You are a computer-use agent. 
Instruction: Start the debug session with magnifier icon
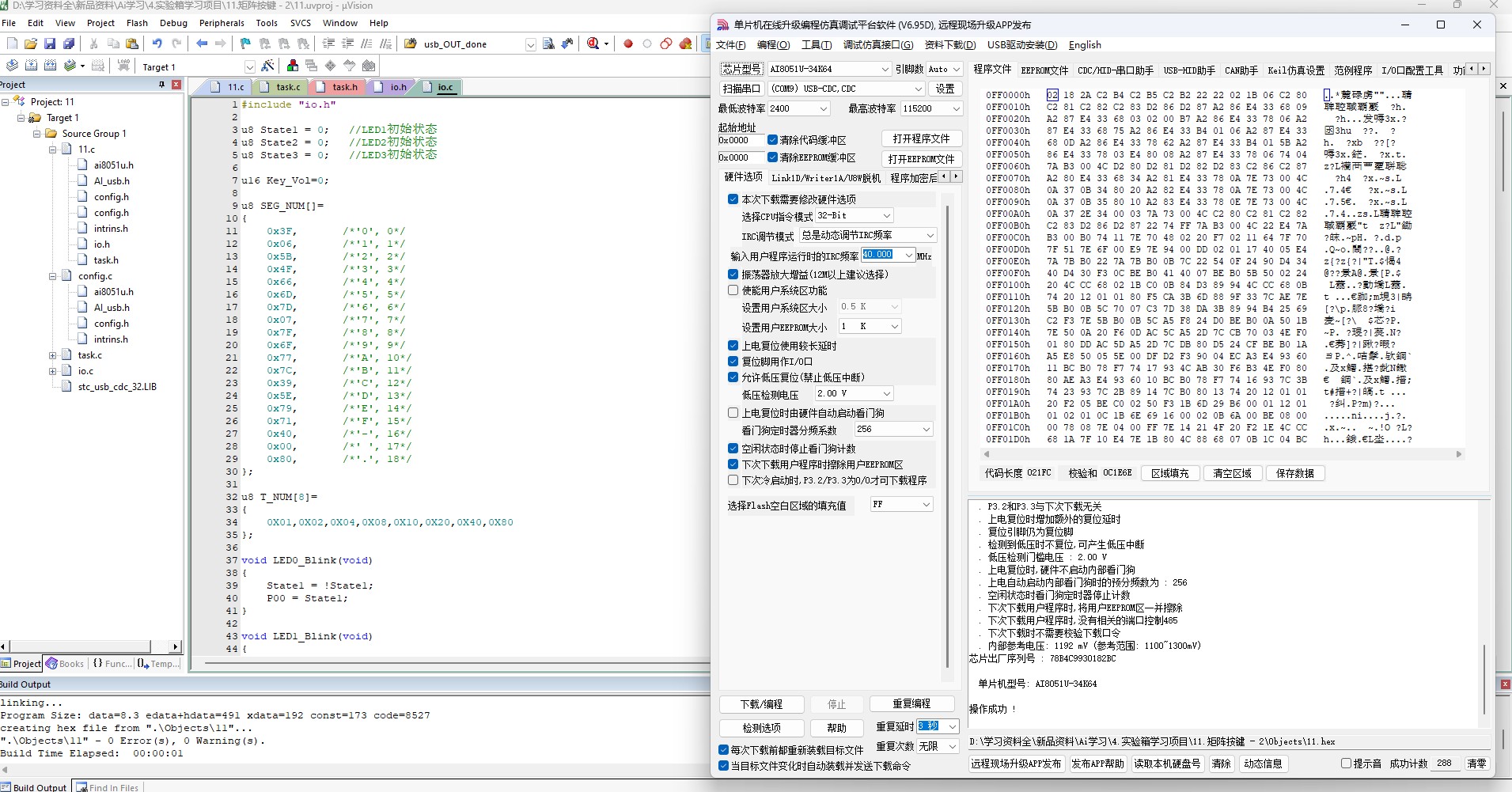click(x=593, y=44)
